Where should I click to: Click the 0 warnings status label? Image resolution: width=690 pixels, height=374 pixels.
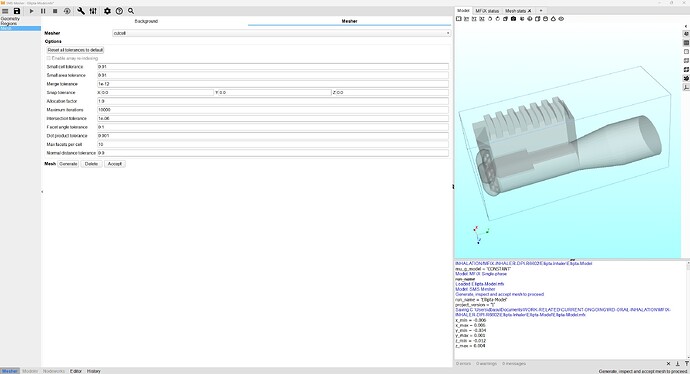[487, 364]
